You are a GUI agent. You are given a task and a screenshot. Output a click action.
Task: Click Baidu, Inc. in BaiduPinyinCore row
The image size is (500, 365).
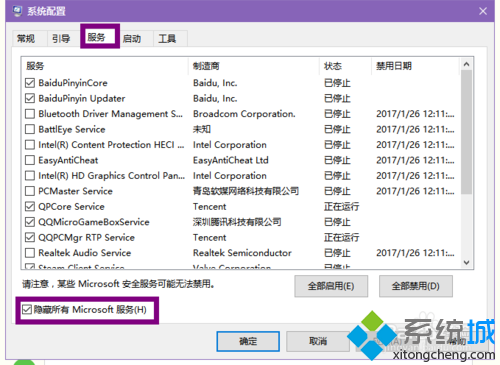[x=215, y=83]
